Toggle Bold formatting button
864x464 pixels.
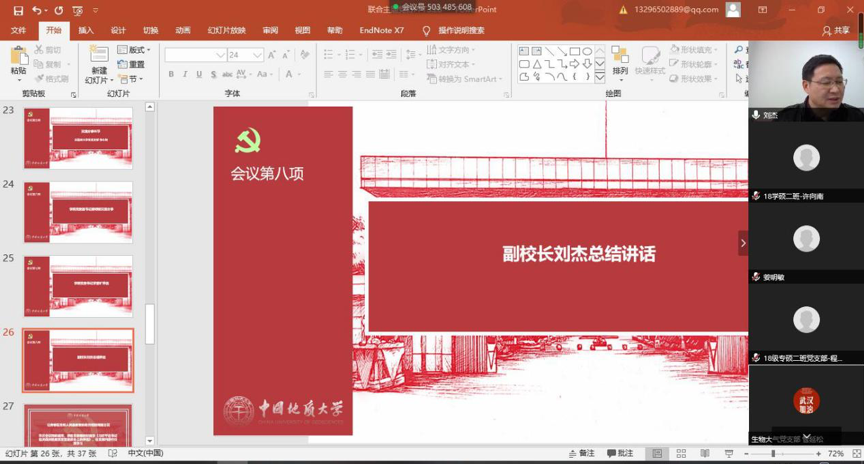pyautogui.click(x=171, y=75)
